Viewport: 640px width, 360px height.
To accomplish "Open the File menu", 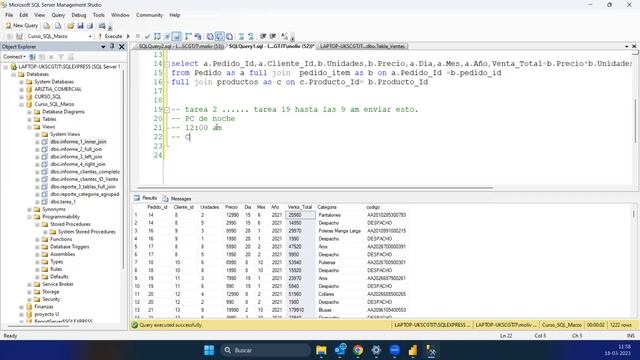I will (x=9, y=15).
